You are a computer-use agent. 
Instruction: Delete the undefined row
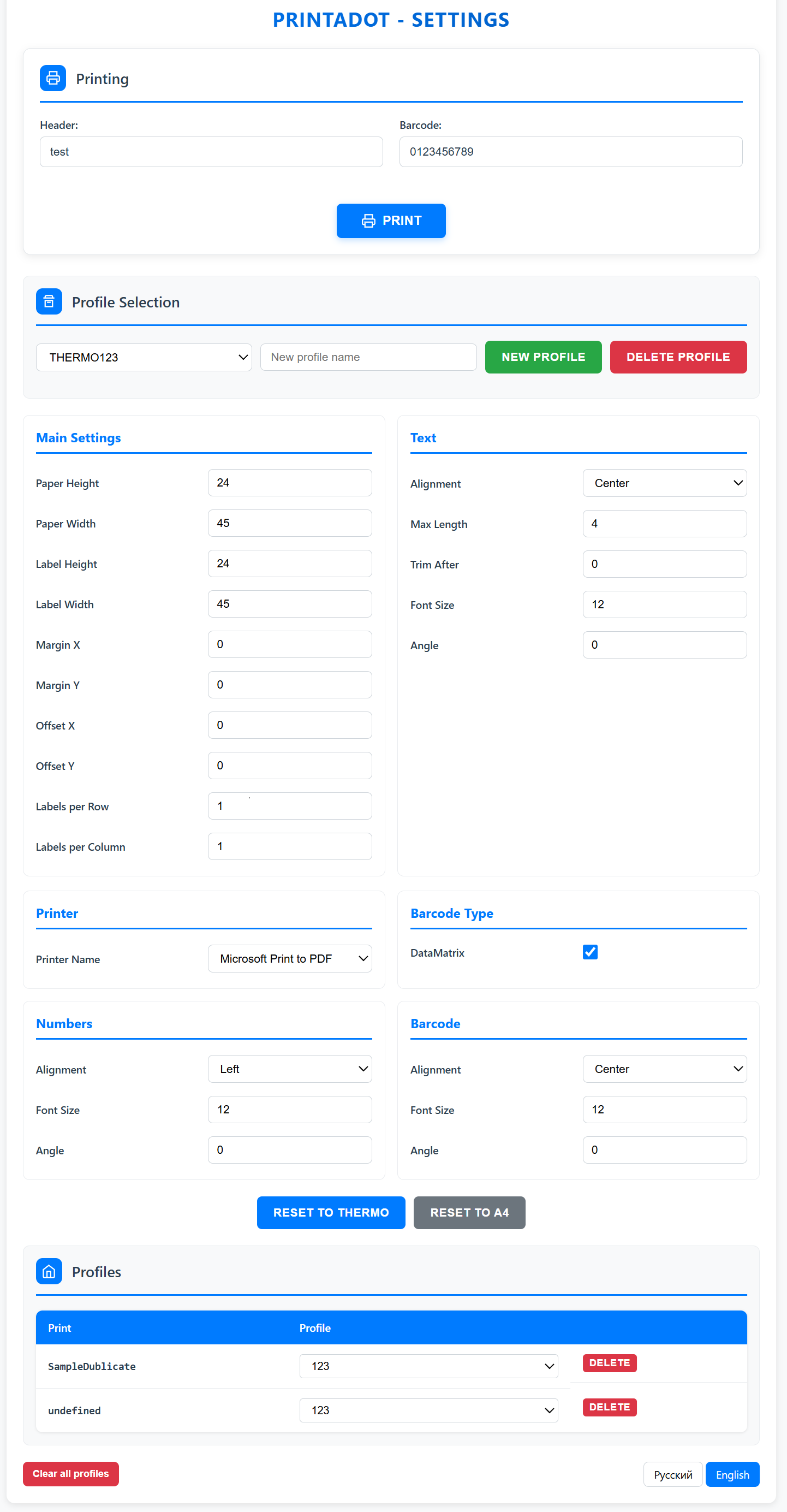click(x=609, y=1407)
